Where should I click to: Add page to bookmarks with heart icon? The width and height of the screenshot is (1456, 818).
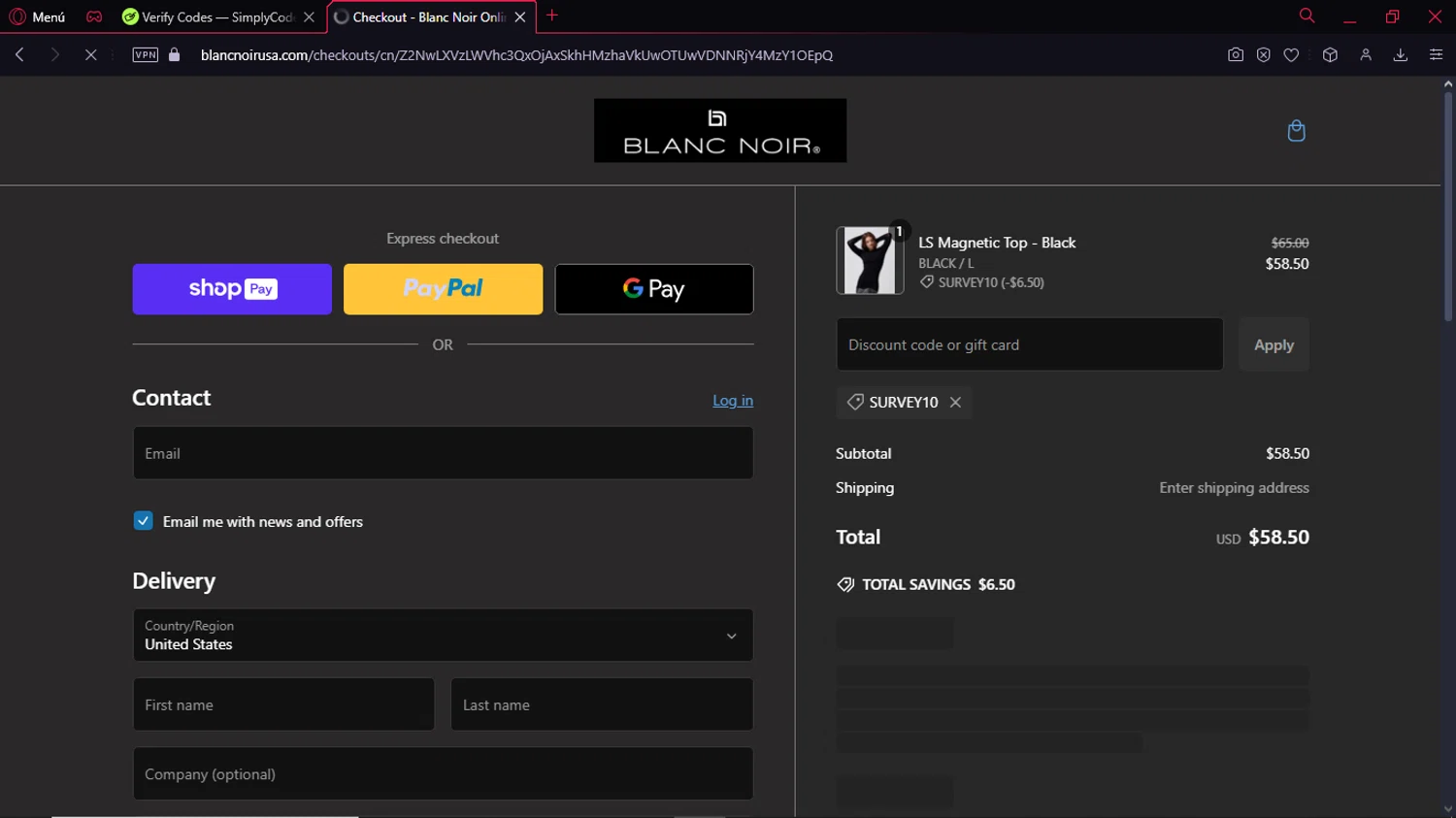click(1291, 55)
